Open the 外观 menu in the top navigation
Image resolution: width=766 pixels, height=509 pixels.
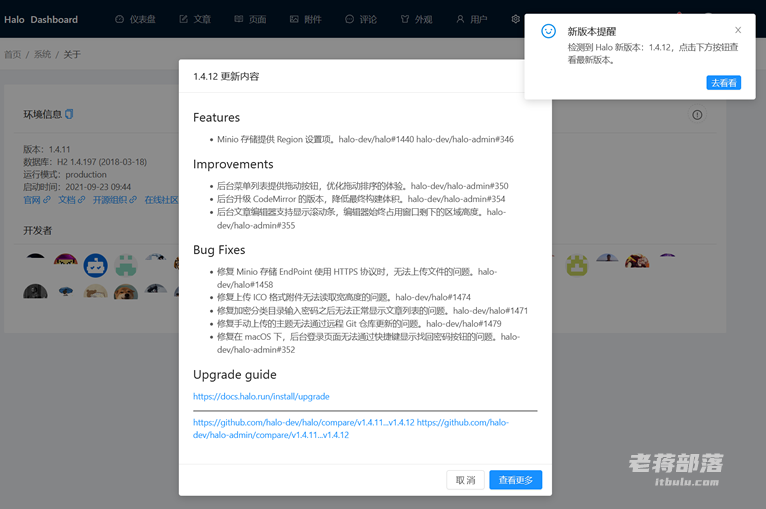416,19
